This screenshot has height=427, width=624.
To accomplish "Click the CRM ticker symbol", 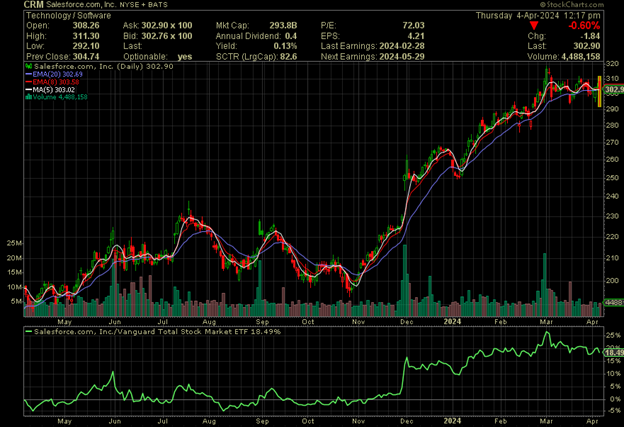I will pyautogui.click(x=34, y=5).
